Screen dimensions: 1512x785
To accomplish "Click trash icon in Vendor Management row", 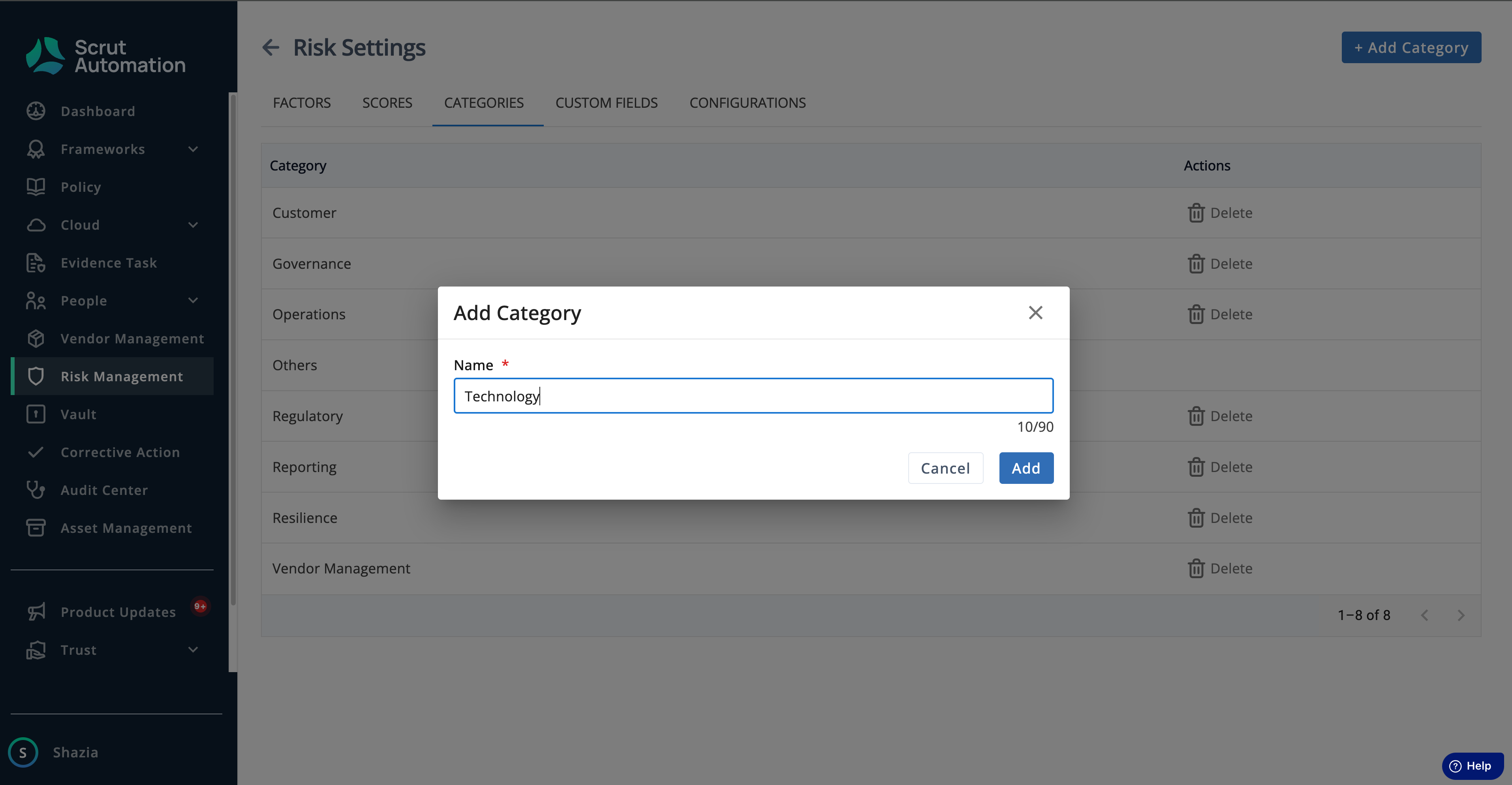I will click(1196, 568).
